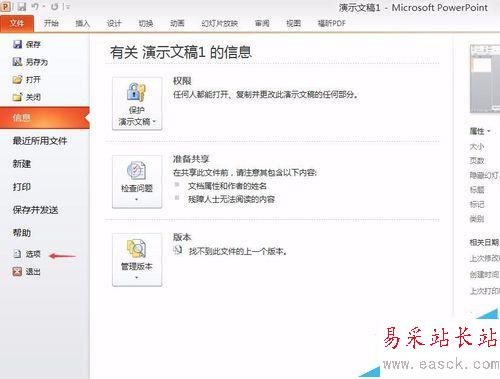Open the 文件 (File) tab
Image resolution: width=500 pixels, height=379 pixels.
point(17,24)
